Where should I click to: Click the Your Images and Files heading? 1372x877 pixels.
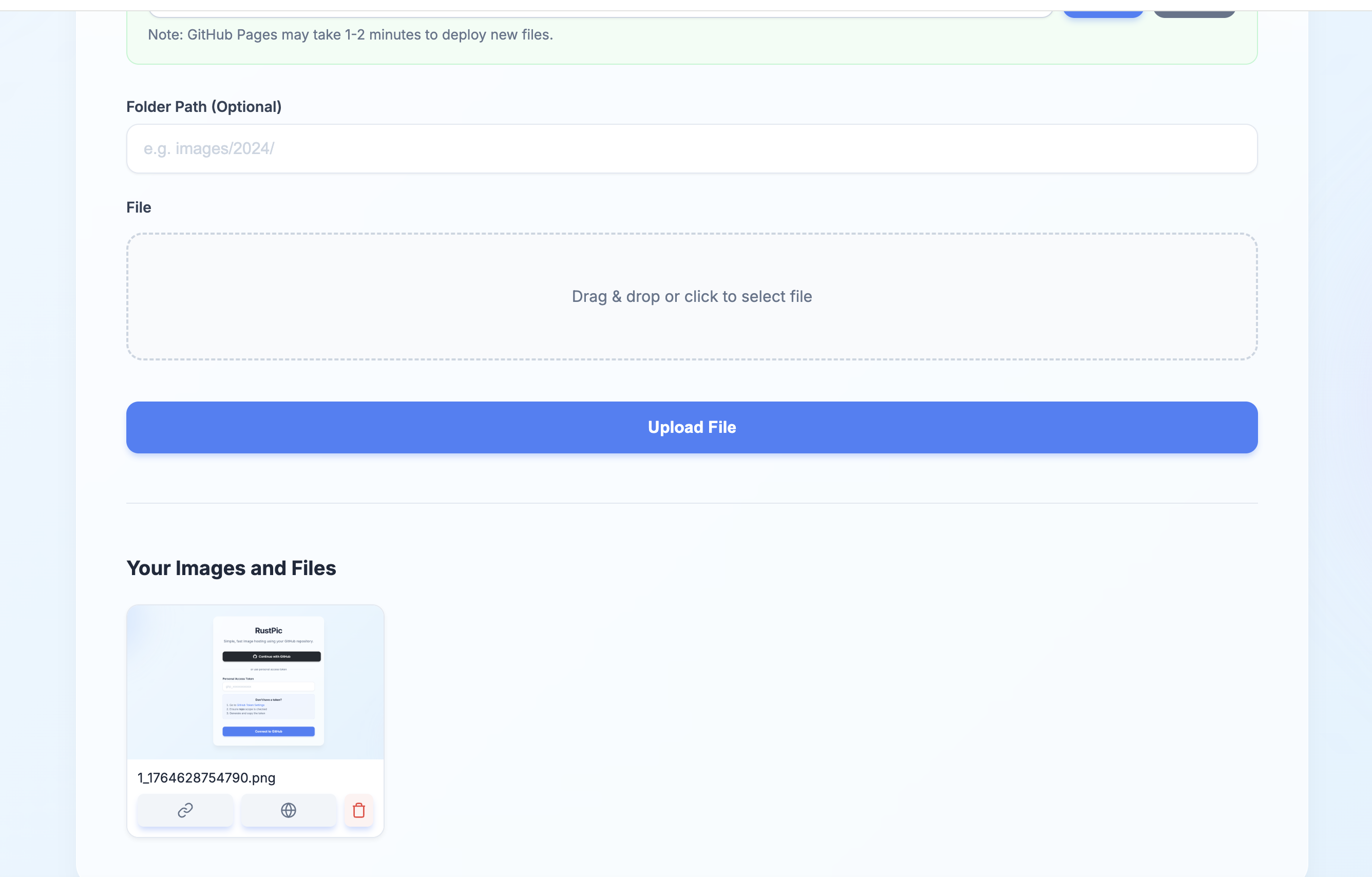click(x=231, y=568)
